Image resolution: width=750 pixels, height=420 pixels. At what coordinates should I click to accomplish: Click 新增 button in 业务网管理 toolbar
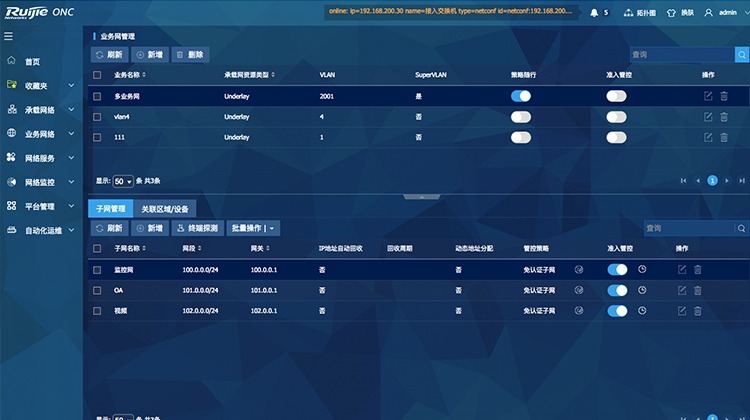(x=150, y=55)
